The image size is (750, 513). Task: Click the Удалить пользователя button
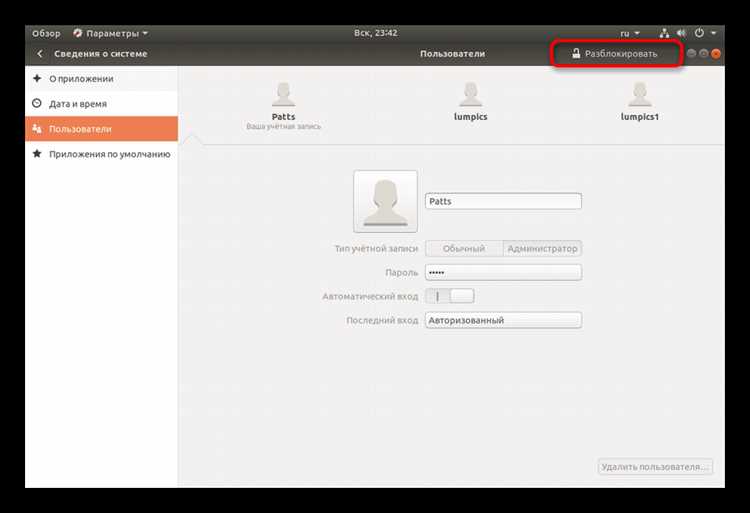[x=655, y=467]
